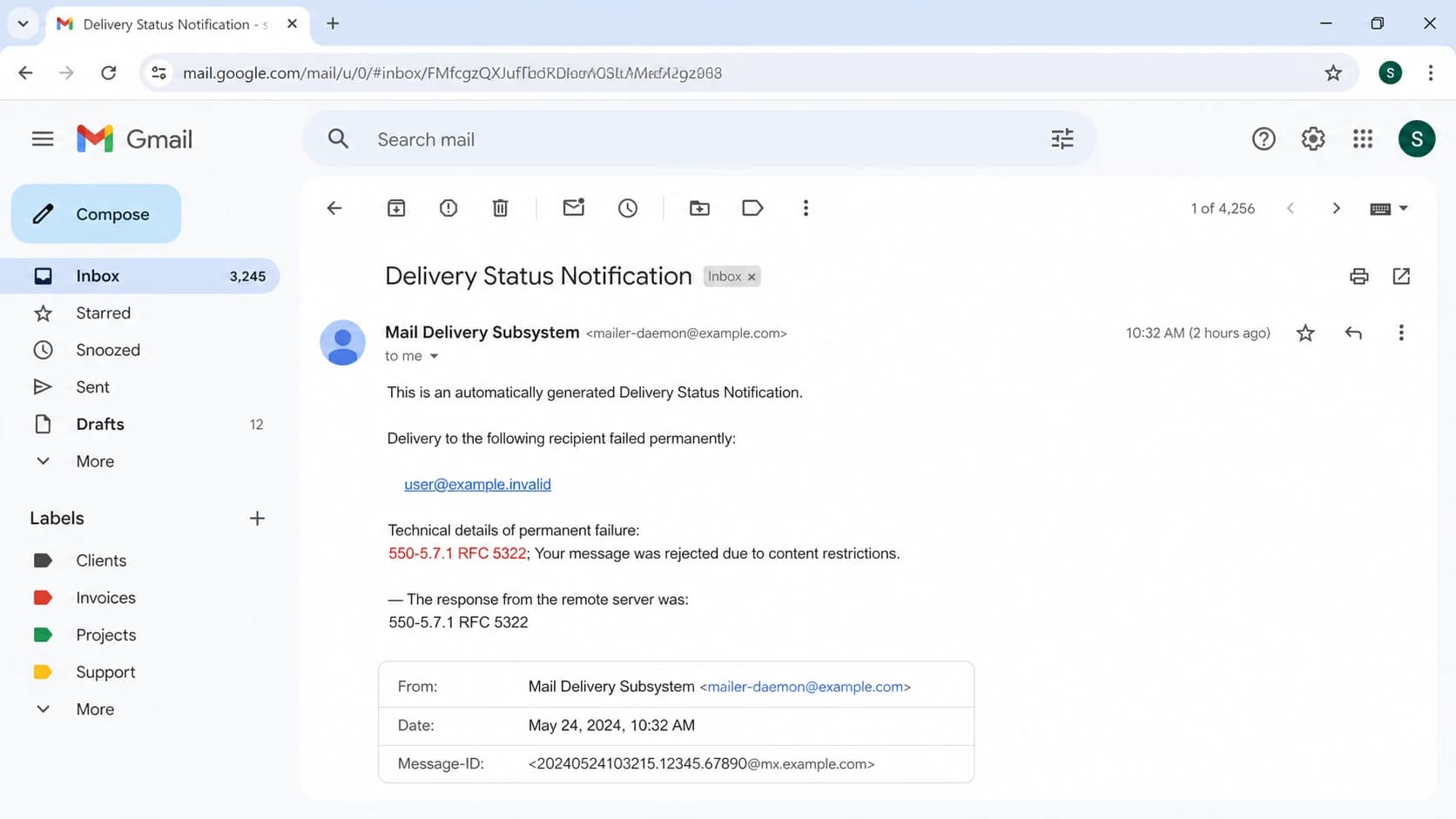The height and width of the screenshot is (819, 1456).
Task: Open Chrome three-dot menu
Action: [1431, 73]
